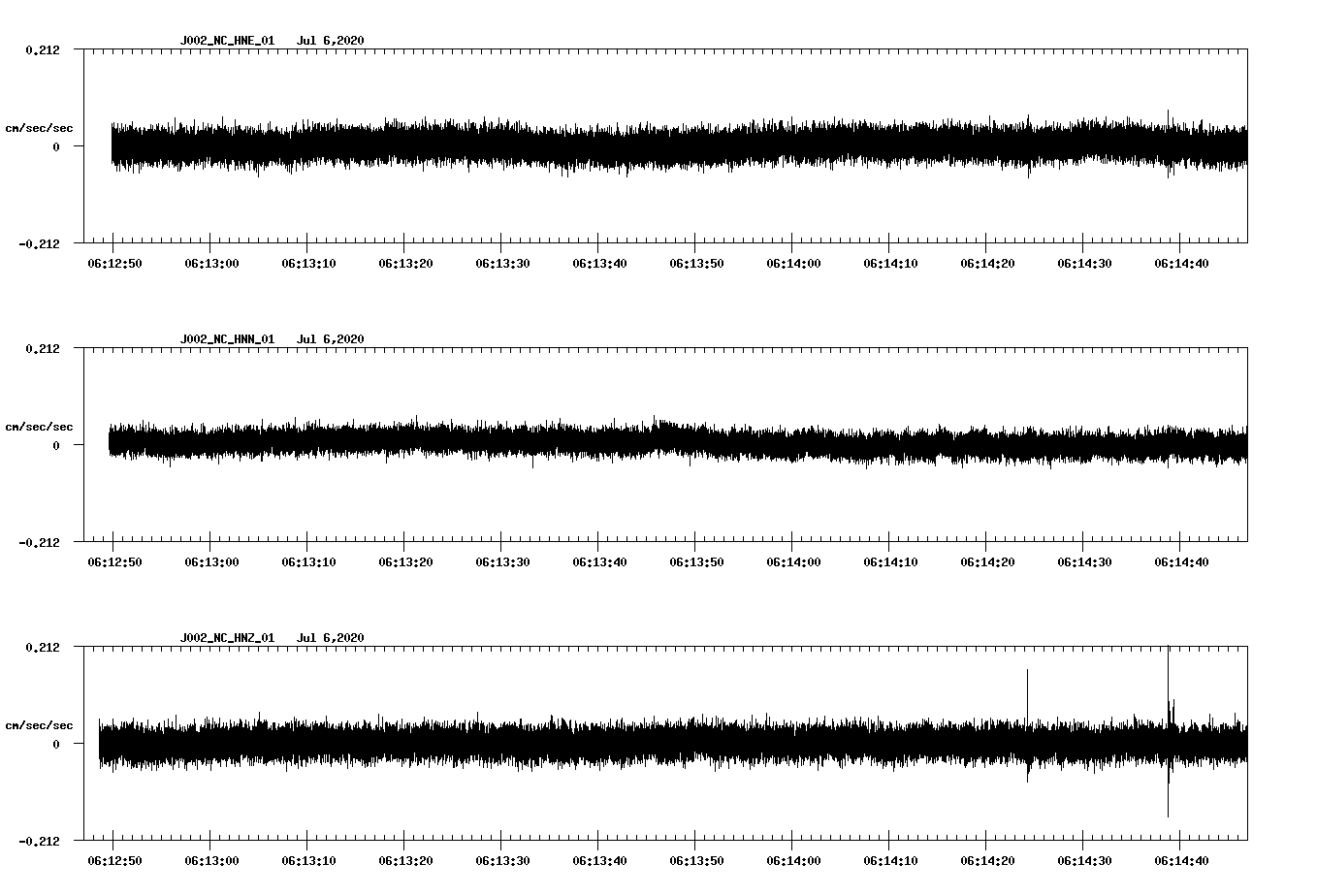Screen dimensions: 1317x896
Task: Click the J002_NC_HNN_01 channel title
Action: pyautogui.click(x=227, y=339)
